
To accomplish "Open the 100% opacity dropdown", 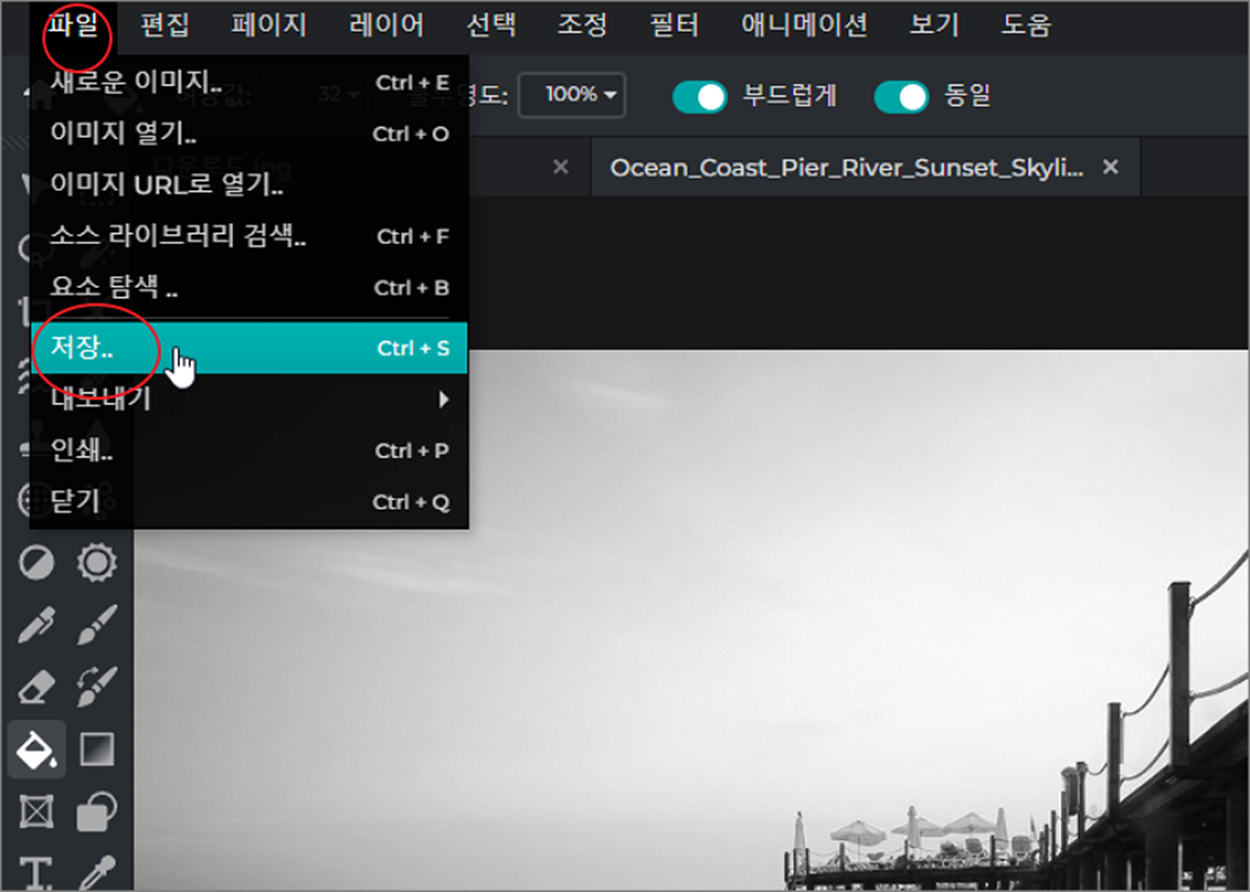I will click(572, 95).
